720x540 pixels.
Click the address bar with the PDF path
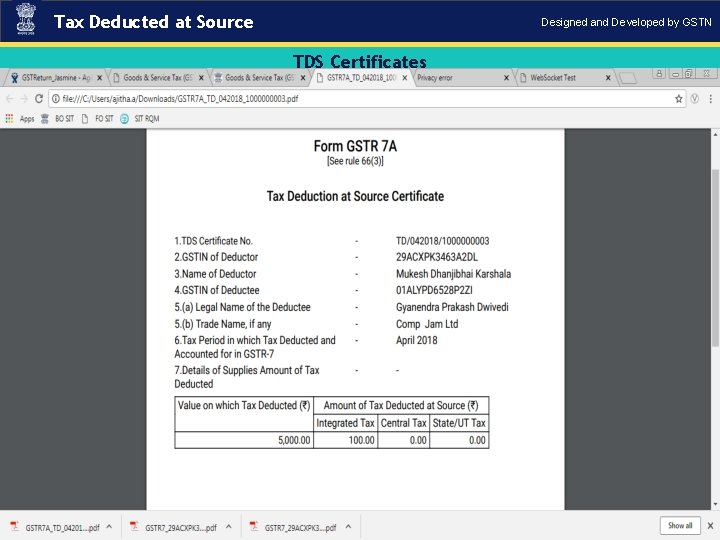pos(366,99)
